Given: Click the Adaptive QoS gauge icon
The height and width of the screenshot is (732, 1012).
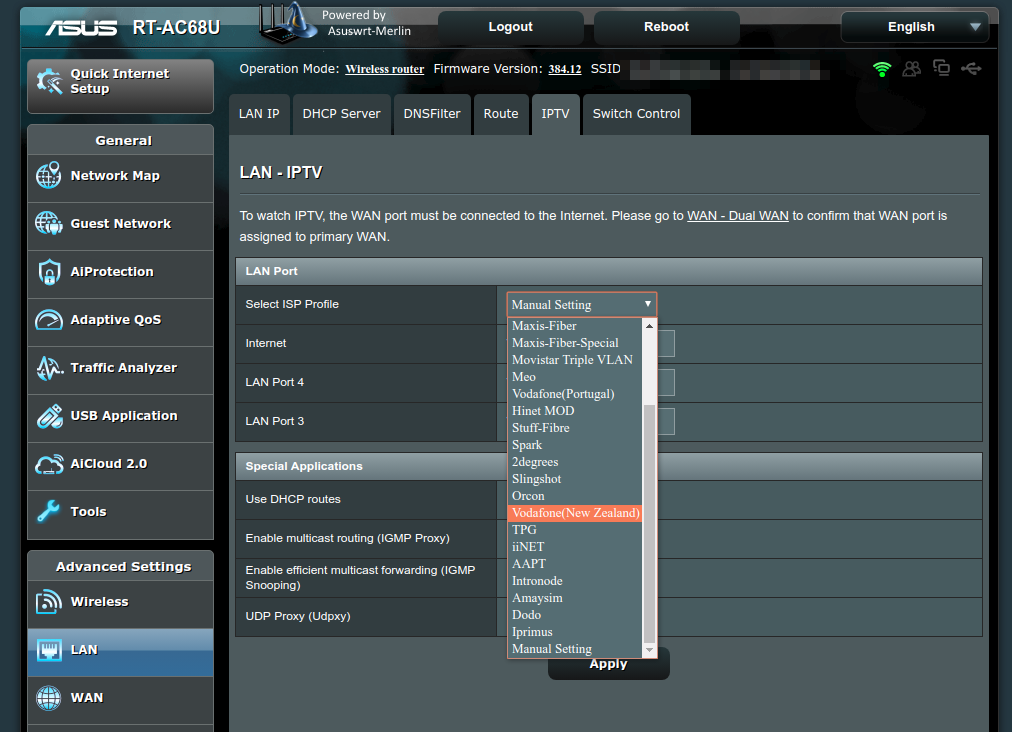Looking at the screenshot, I should [48, 320].
